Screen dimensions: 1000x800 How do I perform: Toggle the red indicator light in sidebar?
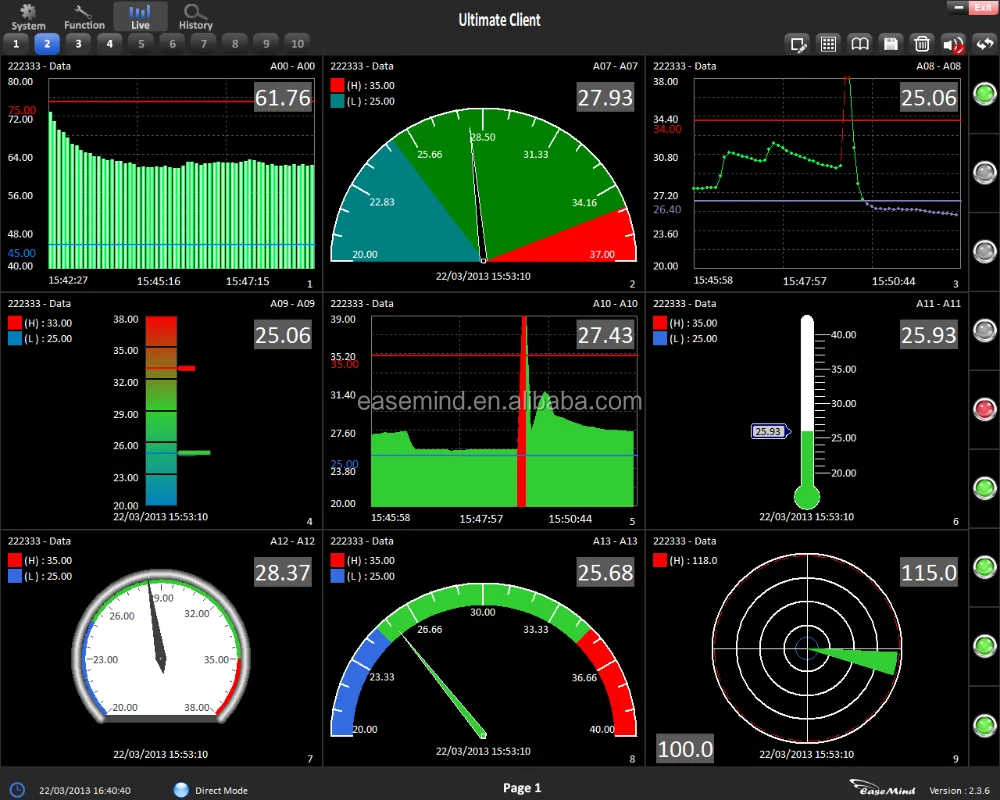coord(985,409)
